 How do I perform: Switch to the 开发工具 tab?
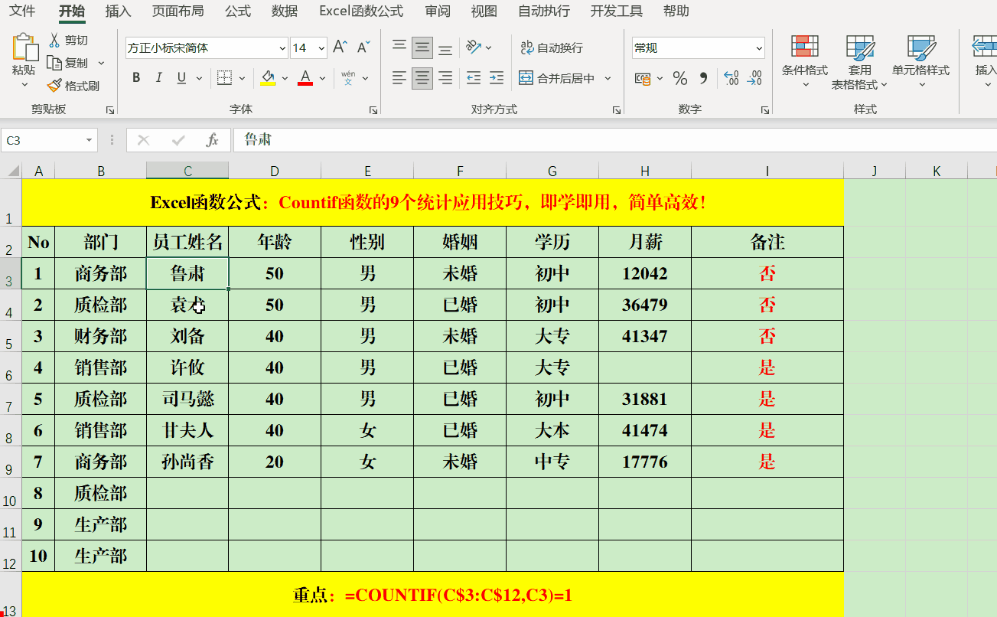click(x=616, y=11)
